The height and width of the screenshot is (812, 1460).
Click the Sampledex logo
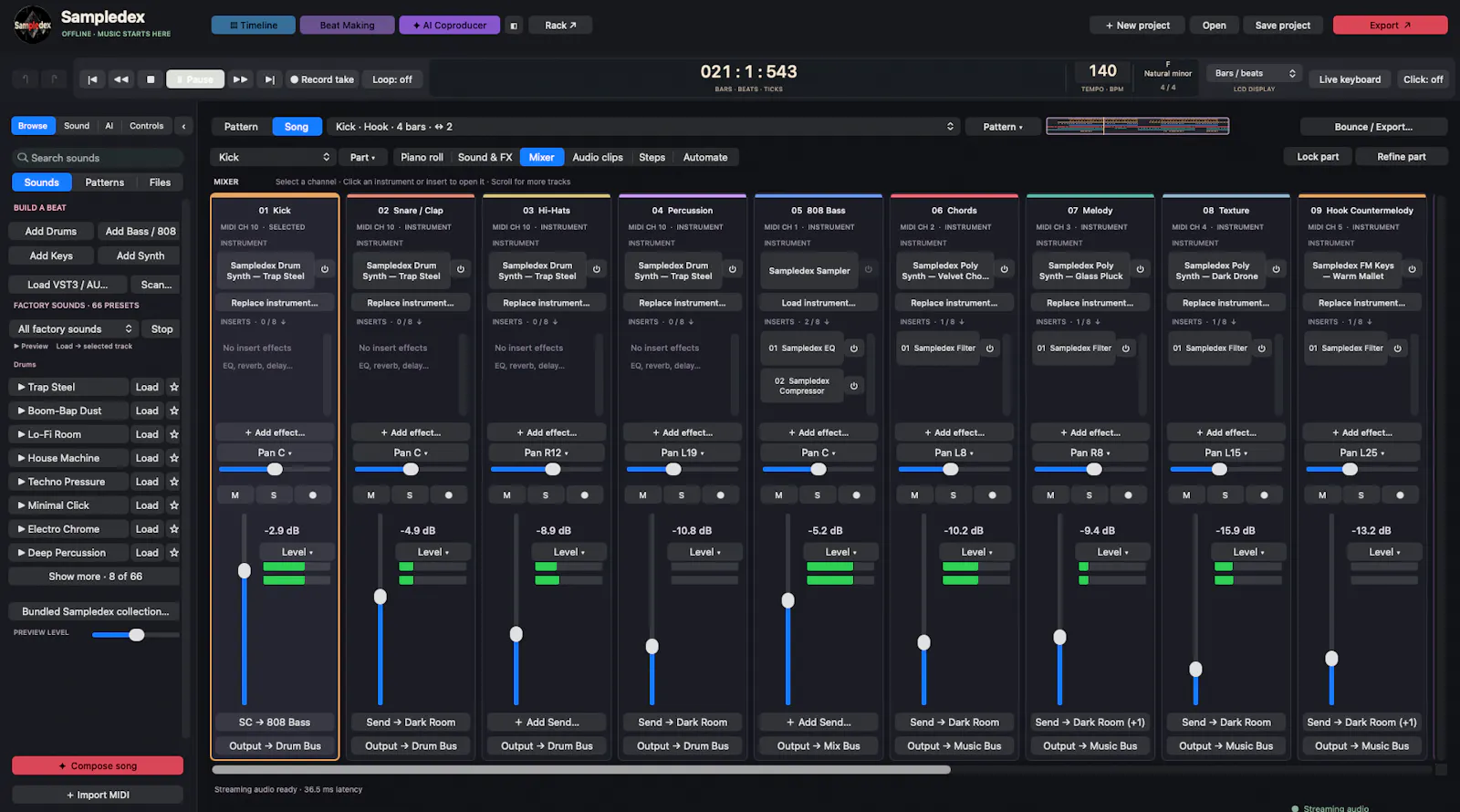[33, 26]
